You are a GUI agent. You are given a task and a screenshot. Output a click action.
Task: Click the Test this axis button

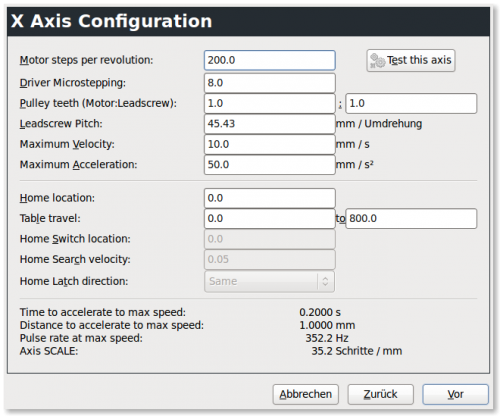(x=411, y=61)
